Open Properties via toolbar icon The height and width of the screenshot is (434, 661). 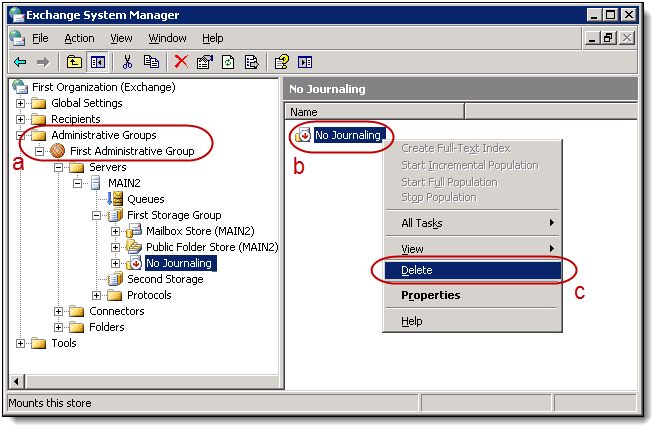pyautogui.click(x=205, y=62)
